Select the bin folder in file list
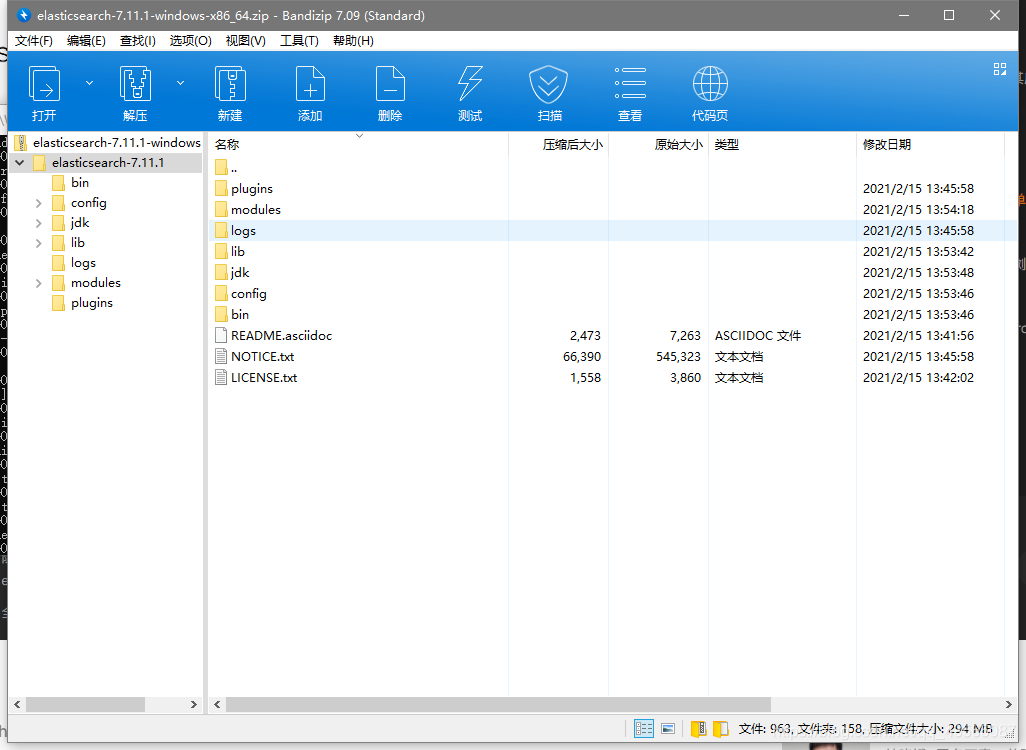The height and width of the screenshot is (750, 1026). [232, 314]
